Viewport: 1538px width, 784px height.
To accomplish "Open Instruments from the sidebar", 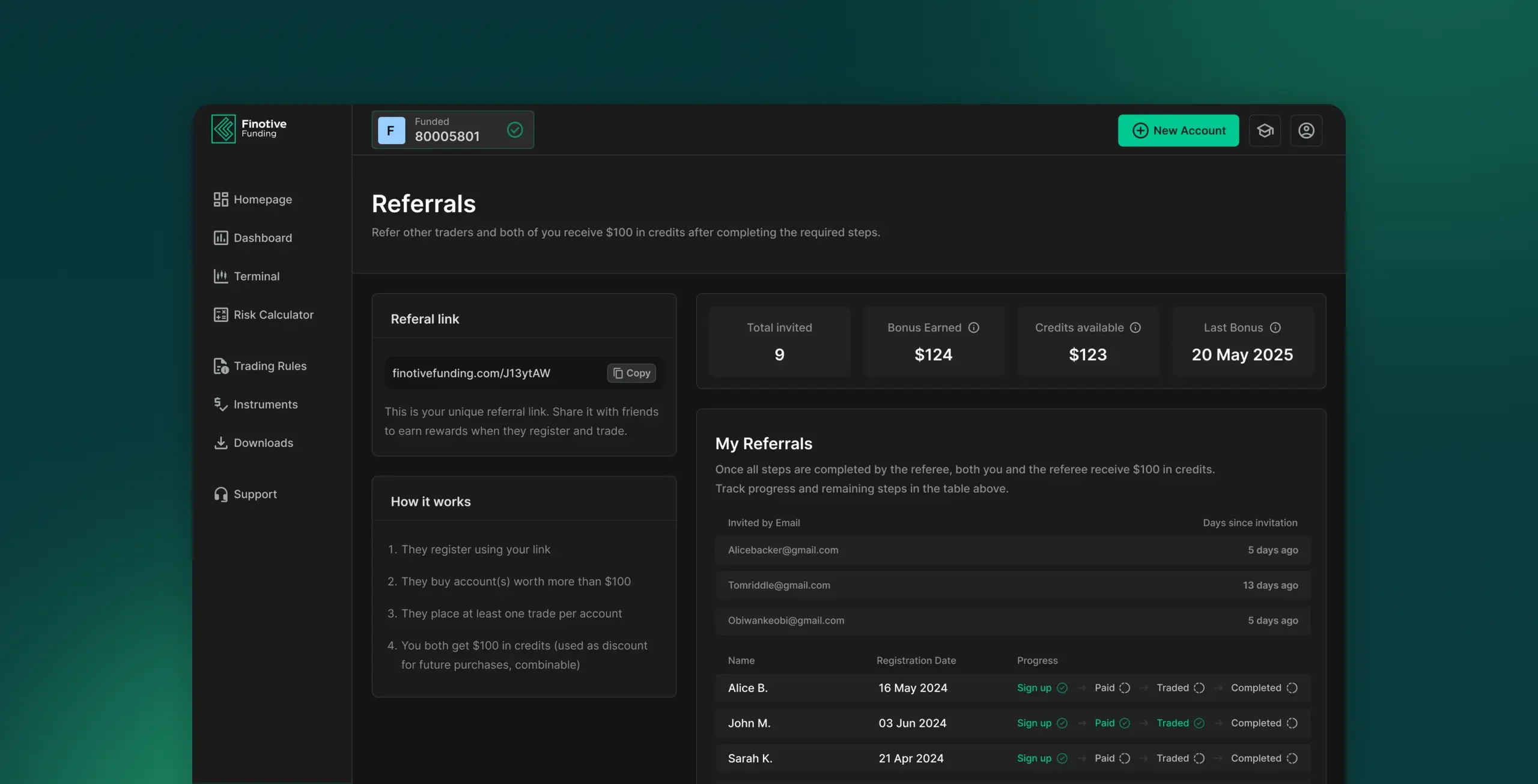I will 256,404.
